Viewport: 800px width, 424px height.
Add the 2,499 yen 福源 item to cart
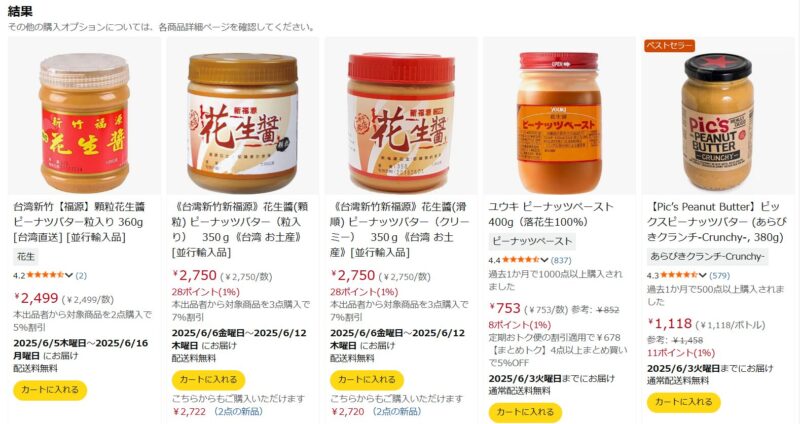point(50,390)
